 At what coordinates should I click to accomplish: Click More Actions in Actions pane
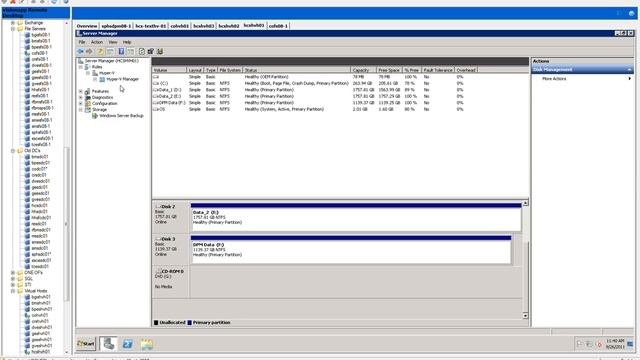(x=554, y=78)
